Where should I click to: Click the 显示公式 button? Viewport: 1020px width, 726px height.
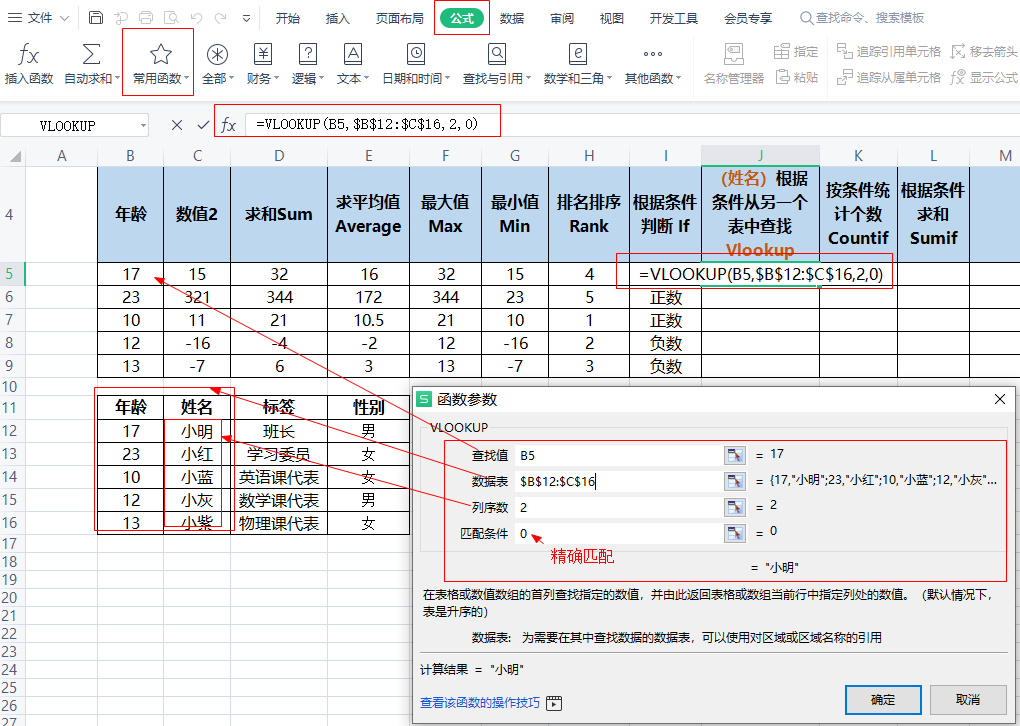tap(984, 77)
